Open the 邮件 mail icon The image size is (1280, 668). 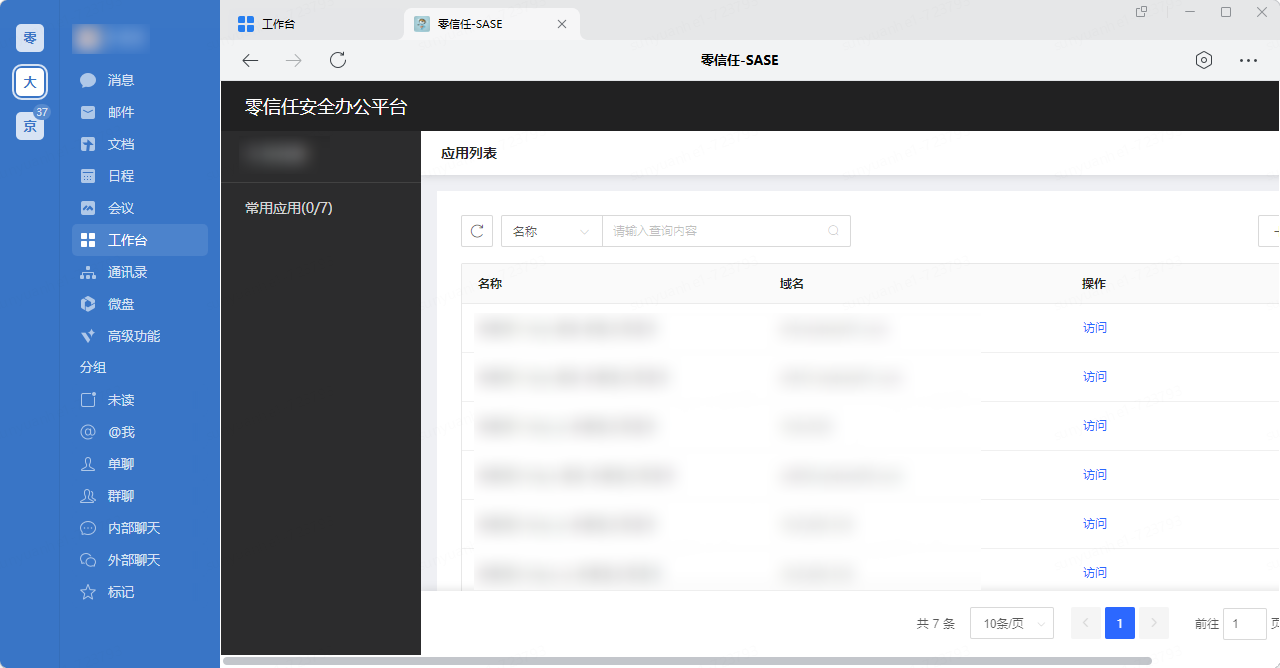pos(88,112)
